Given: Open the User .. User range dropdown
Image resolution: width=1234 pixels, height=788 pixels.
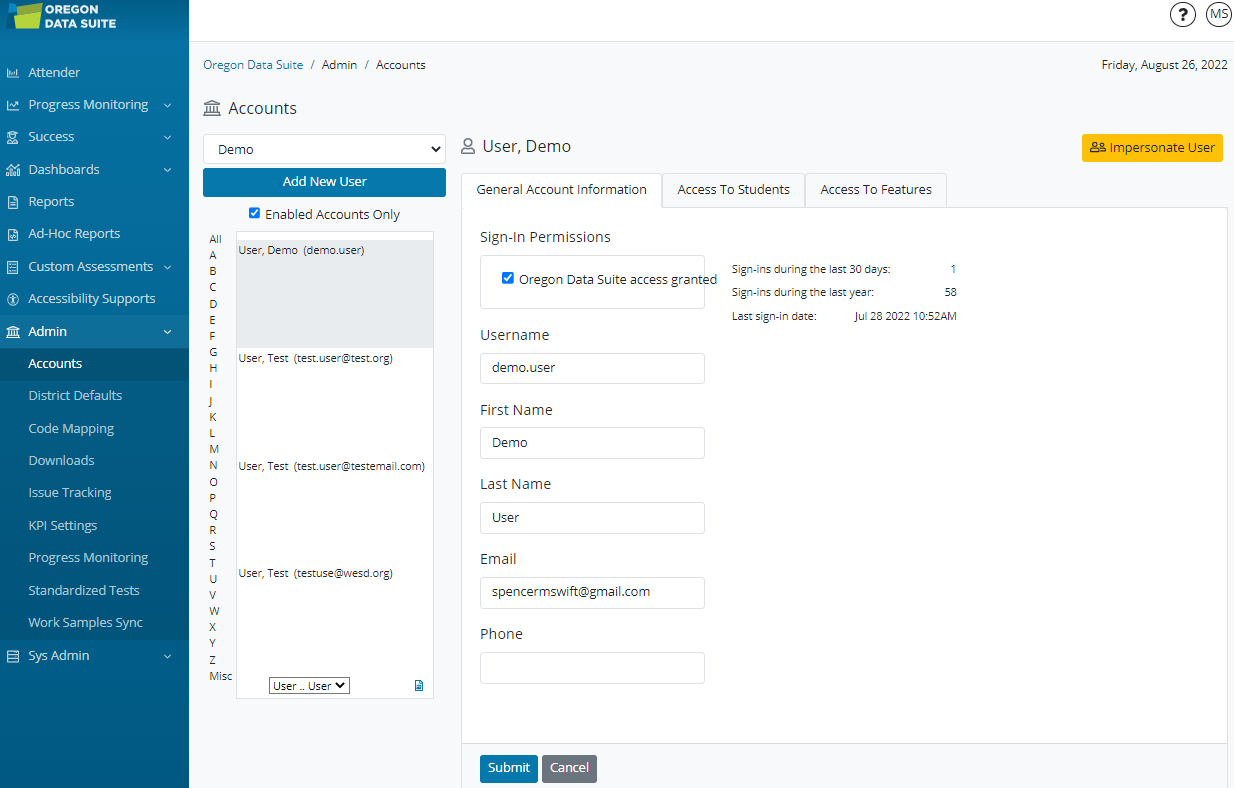Looking at the screenshot, I should click(x=309, y=686).
